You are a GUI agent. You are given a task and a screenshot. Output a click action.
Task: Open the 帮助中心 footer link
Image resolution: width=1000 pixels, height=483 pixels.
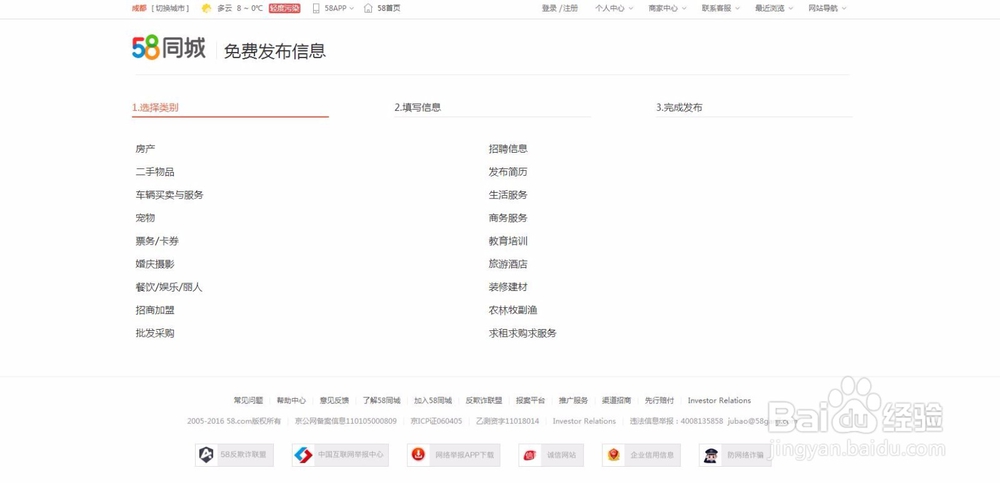point(291,401)
